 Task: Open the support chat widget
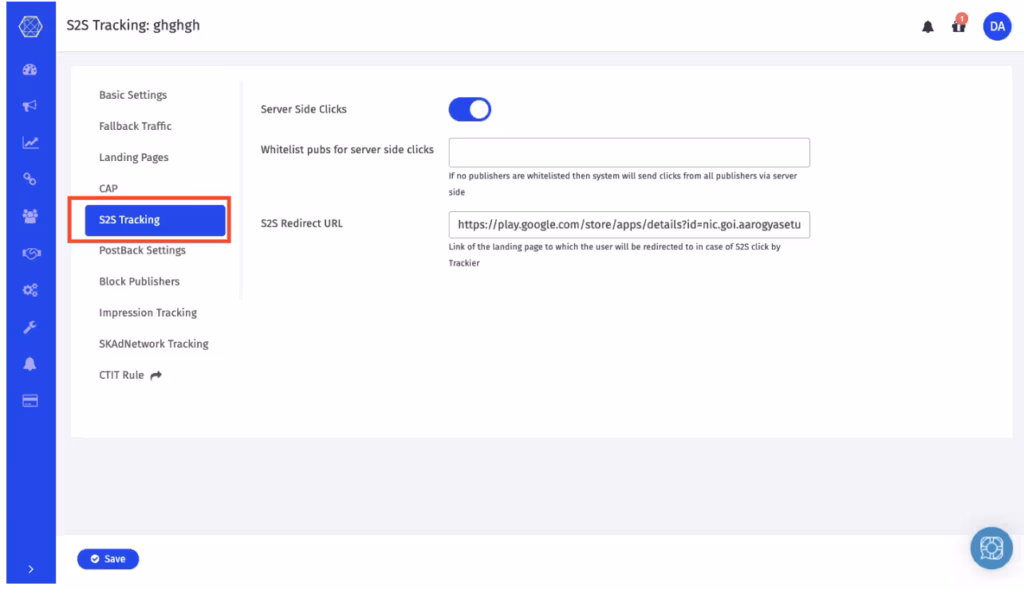tap(991, 548)
